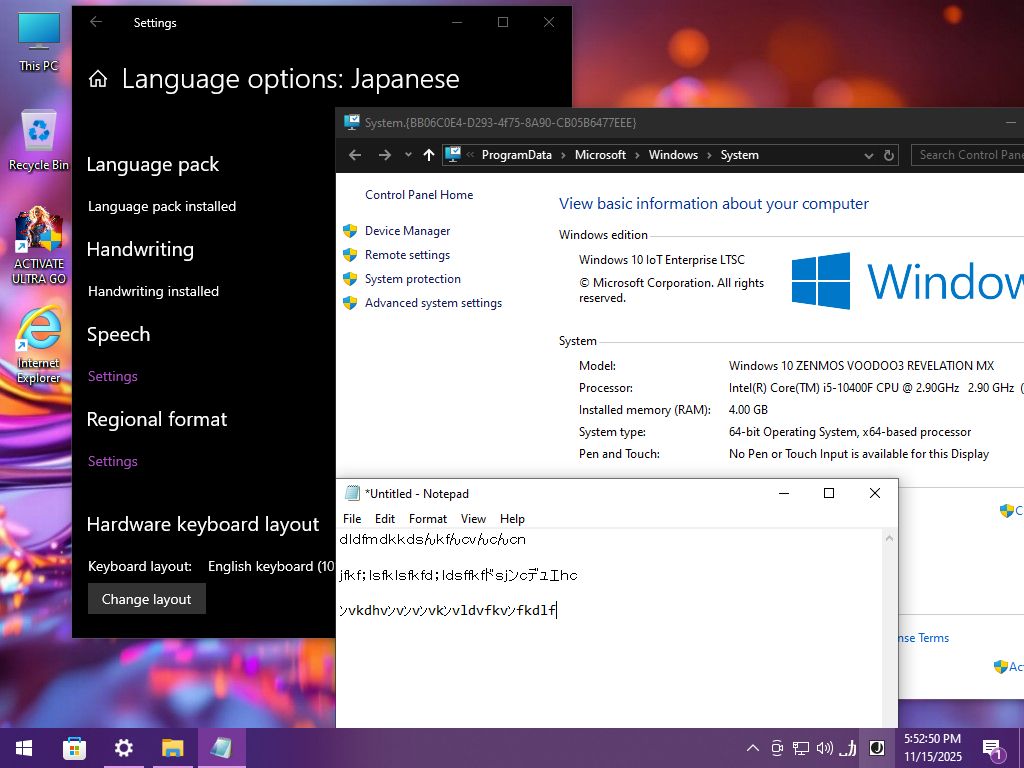Open the Windows Start menu

24,748
